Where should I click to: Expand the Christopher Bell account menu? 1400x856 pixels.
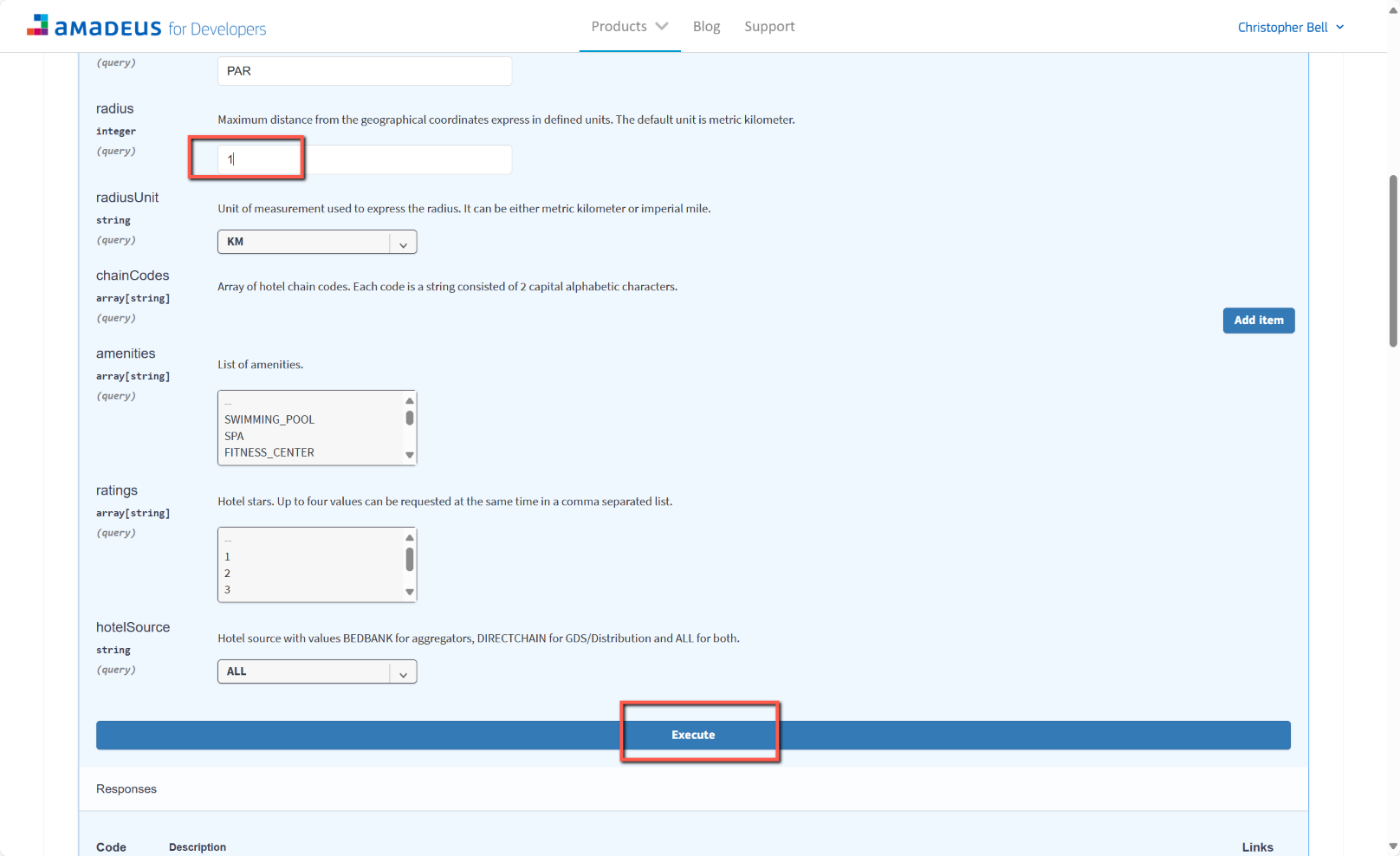click(1290, 28)
